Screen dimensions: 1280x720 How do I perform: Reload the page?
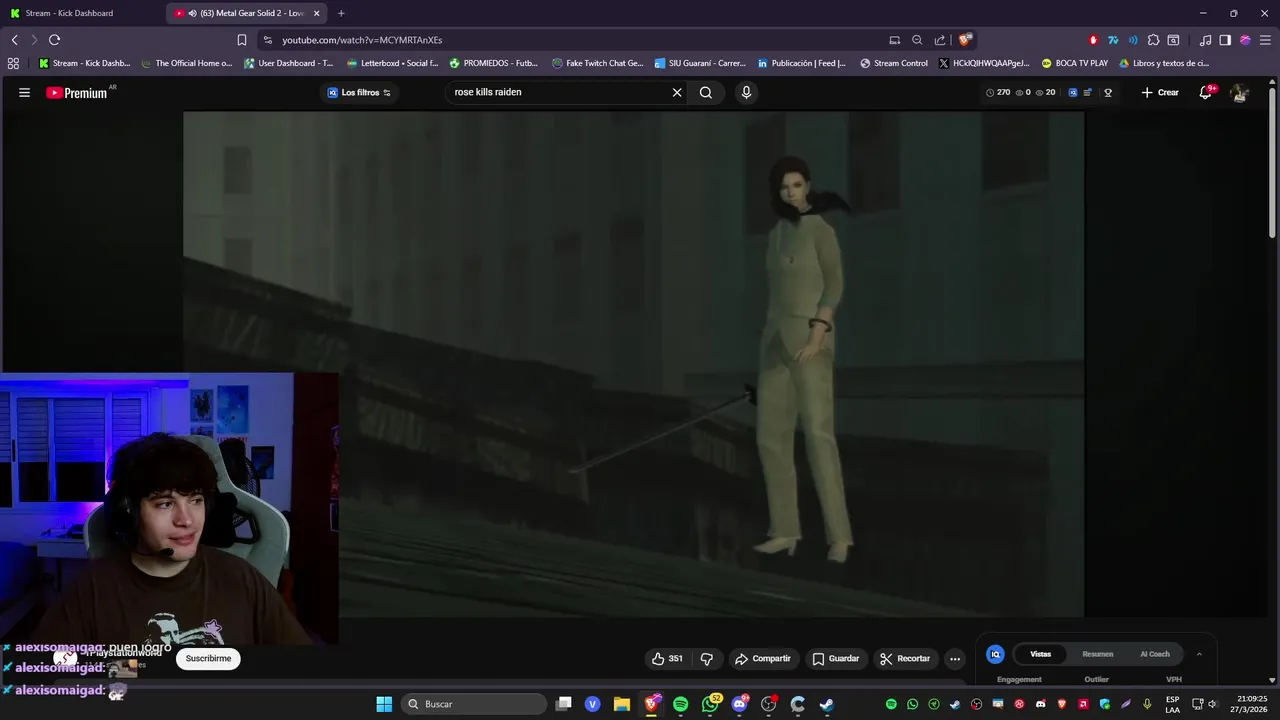click(54, 40)
